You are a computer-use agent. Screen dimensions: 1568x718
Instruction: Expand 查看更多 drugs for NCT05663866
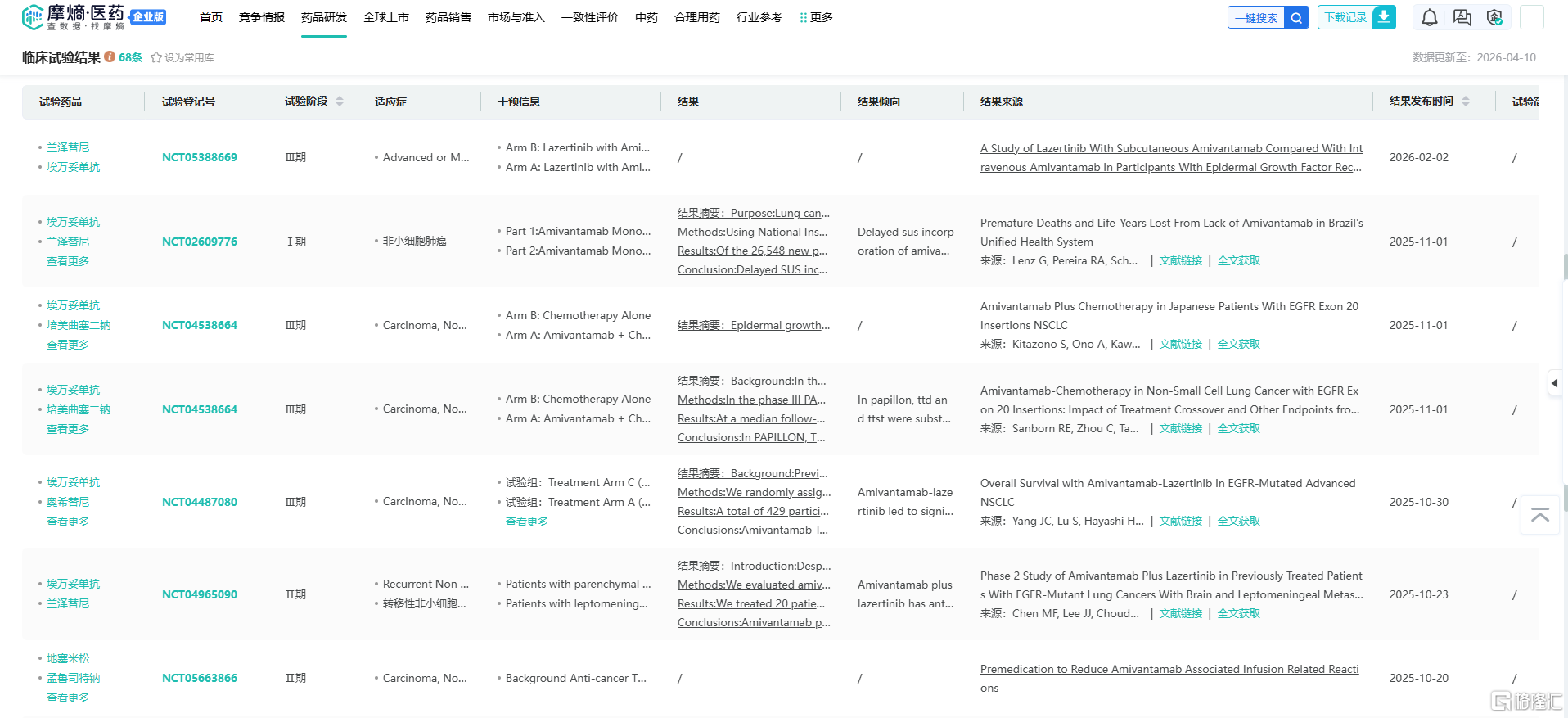point(68,698)
